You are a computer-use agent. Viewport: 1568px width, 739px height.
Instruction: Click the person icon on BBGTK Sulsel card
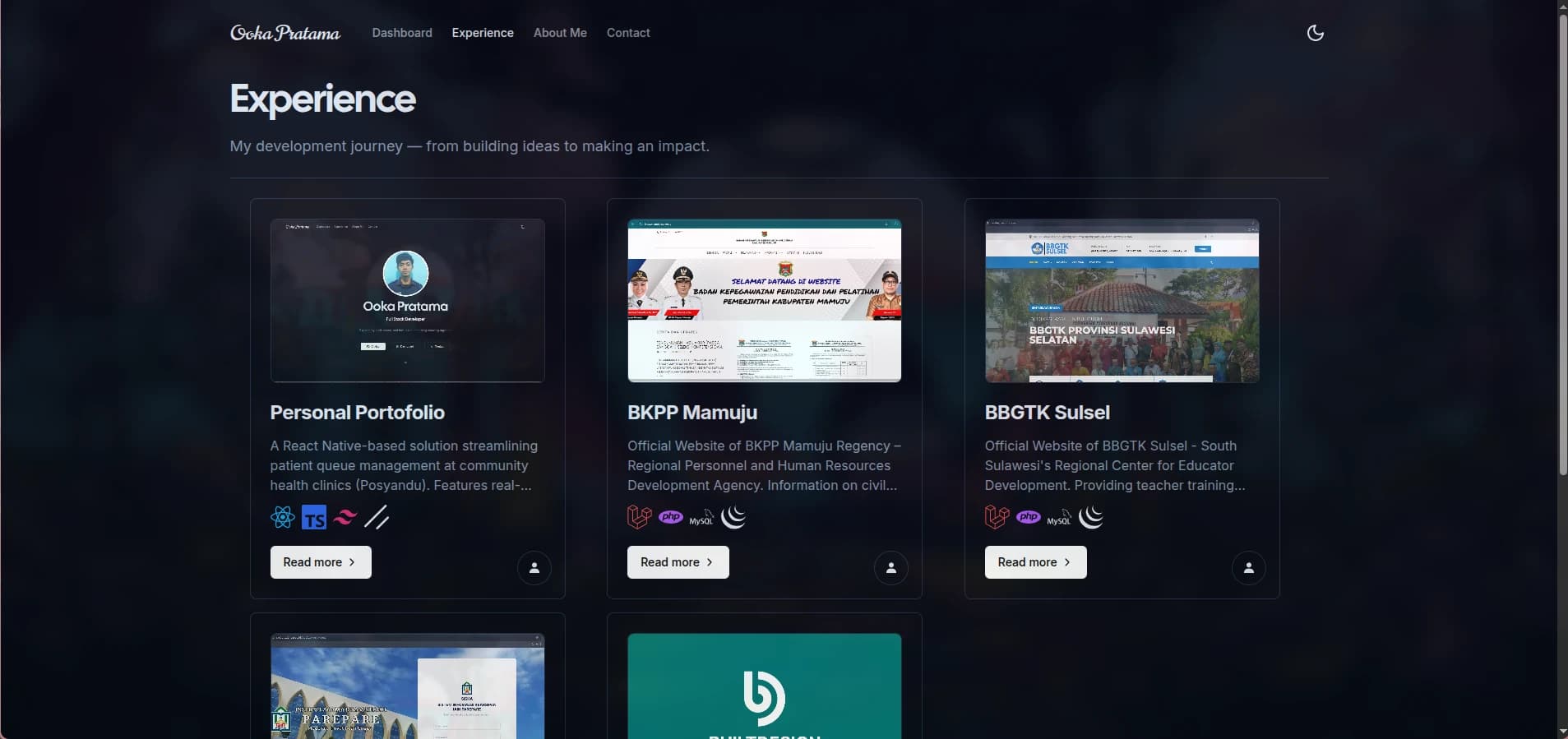(1248, 567)
